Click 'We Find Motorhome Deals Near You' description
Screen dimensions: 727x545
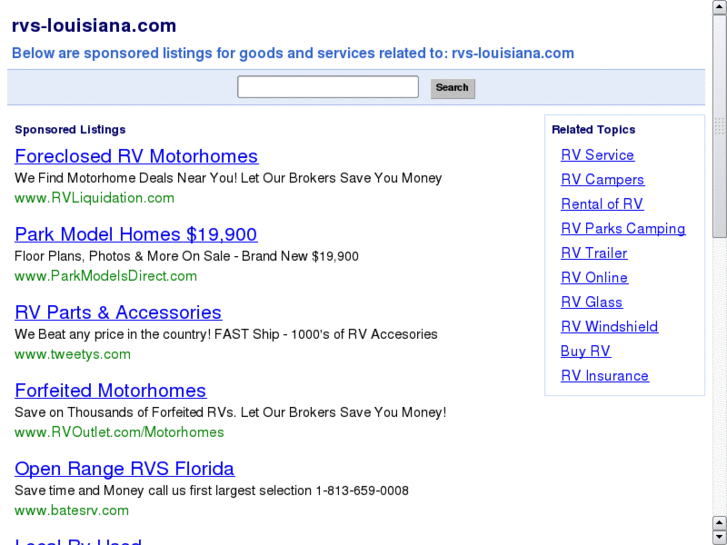pos(228,178)
